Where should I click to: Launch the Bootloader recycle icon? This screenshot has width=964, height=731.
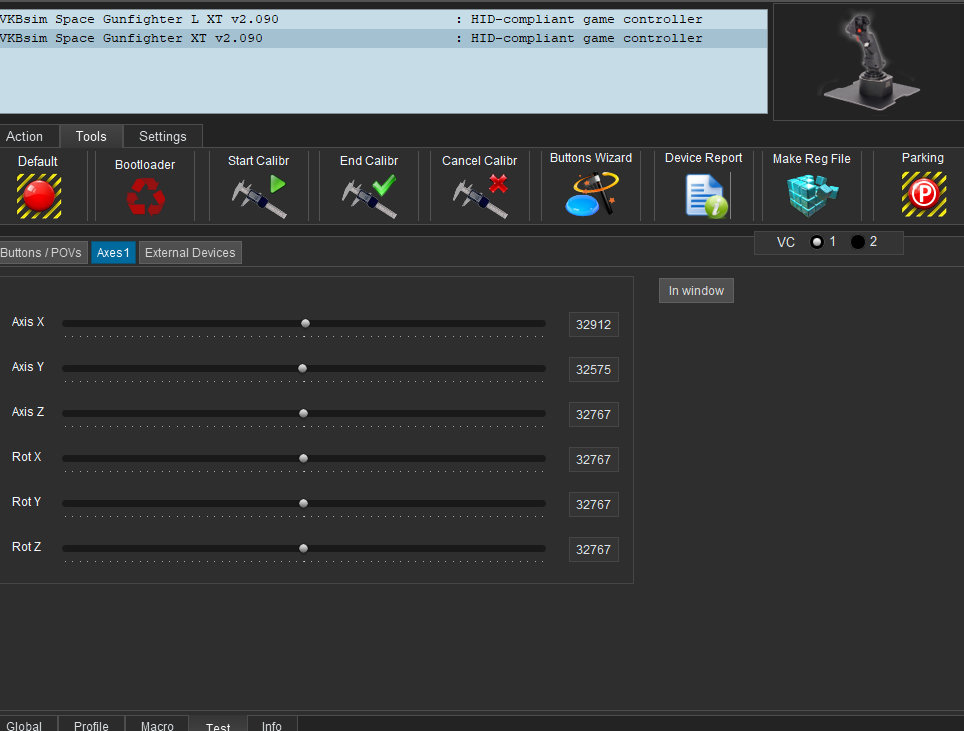[x=145, y=197]
